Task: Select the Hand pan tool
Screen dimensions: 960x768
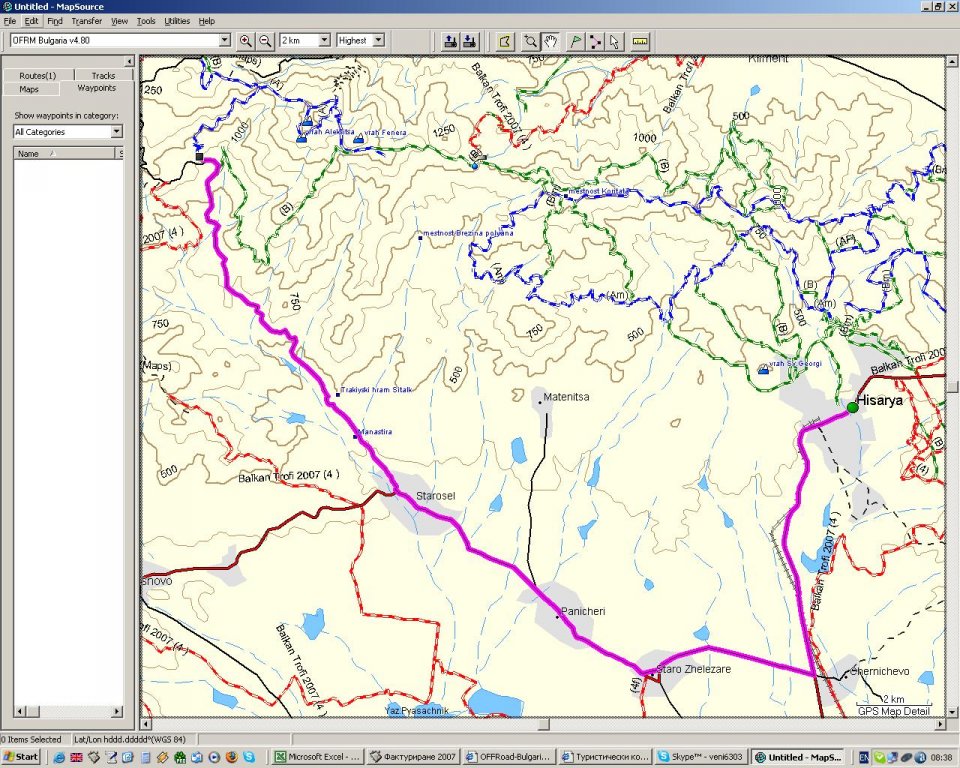Action: (x=550, y=41)
